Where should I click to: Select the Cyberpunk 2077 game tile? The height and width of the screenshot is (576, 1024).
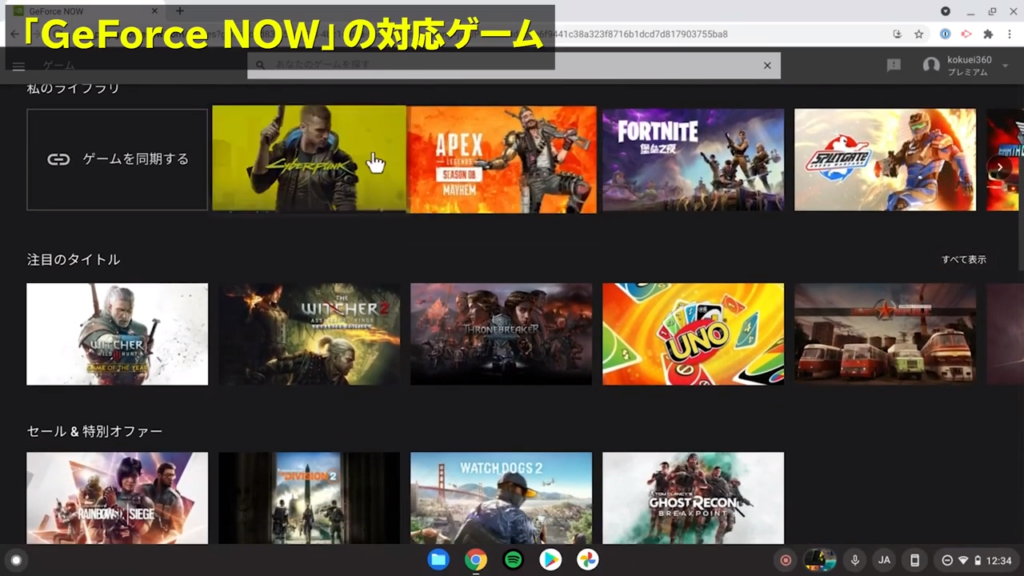coord(309,159)
